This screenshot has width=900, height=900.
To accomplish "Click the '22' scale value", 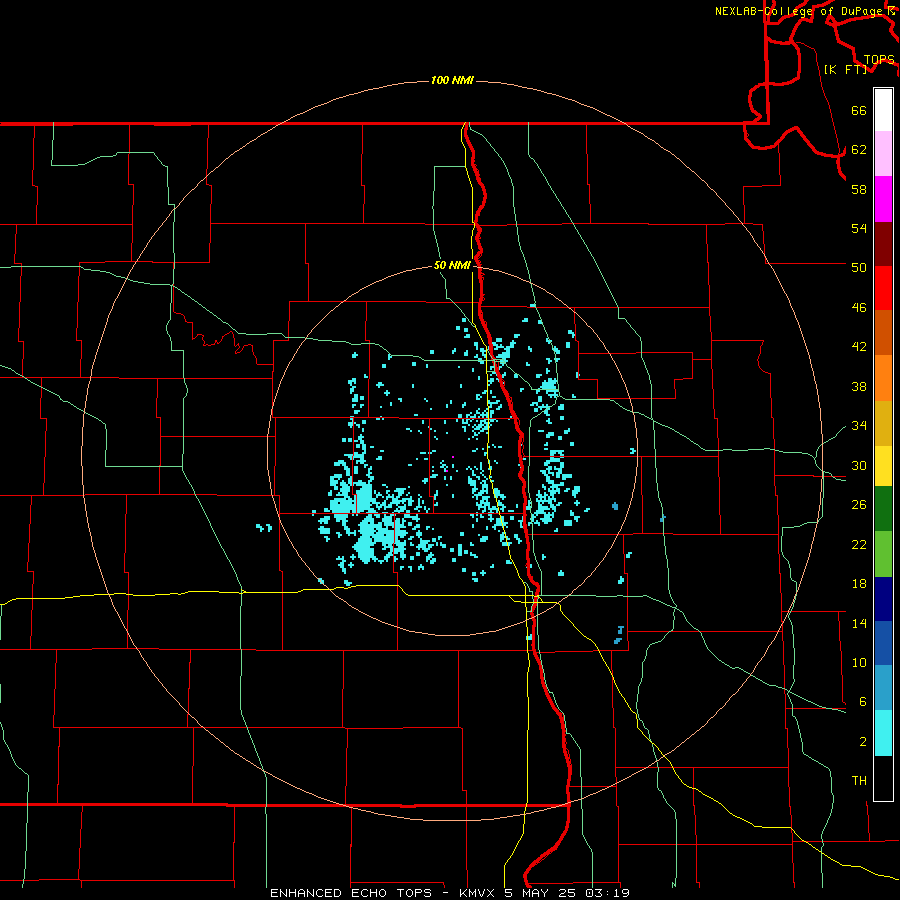I will 859,544.
